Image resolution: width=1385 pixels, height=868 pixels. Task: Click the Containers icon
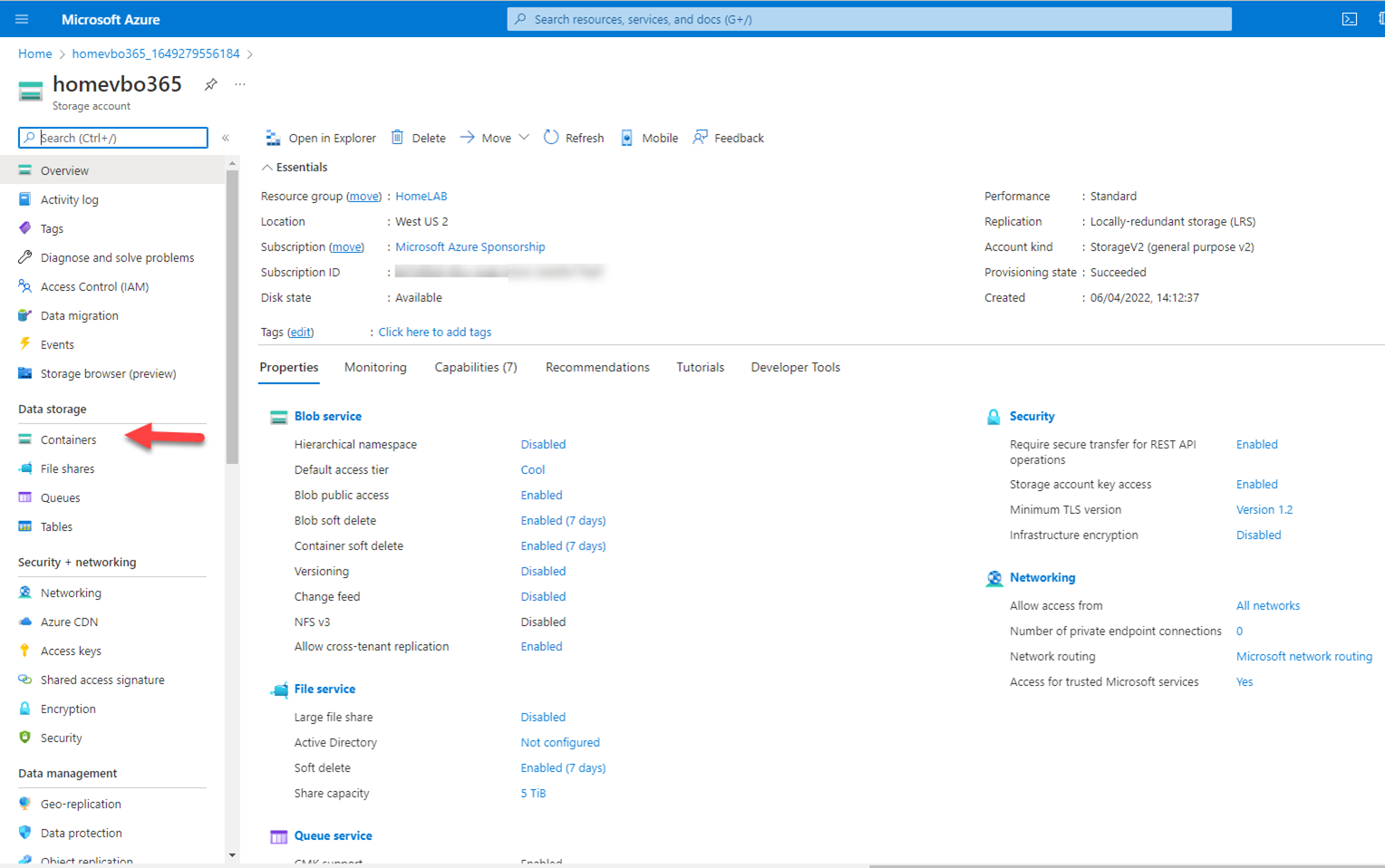point(25,439)
